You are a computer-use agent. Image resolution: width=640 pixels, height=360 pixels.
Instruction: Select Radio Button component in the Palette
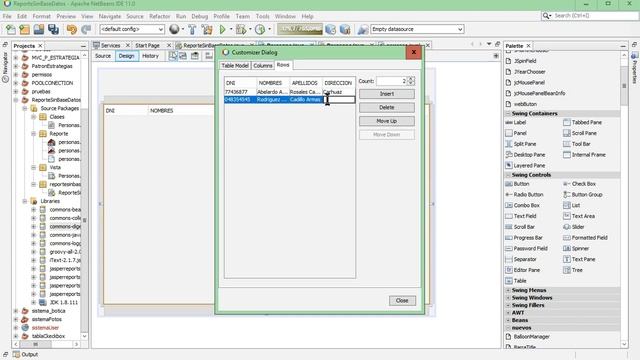coord(524,195)
